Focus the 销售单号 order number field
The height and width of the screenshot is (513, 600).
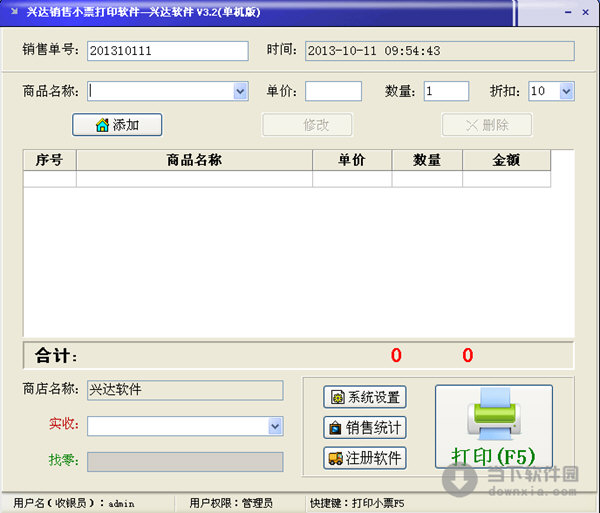(168, 51)
